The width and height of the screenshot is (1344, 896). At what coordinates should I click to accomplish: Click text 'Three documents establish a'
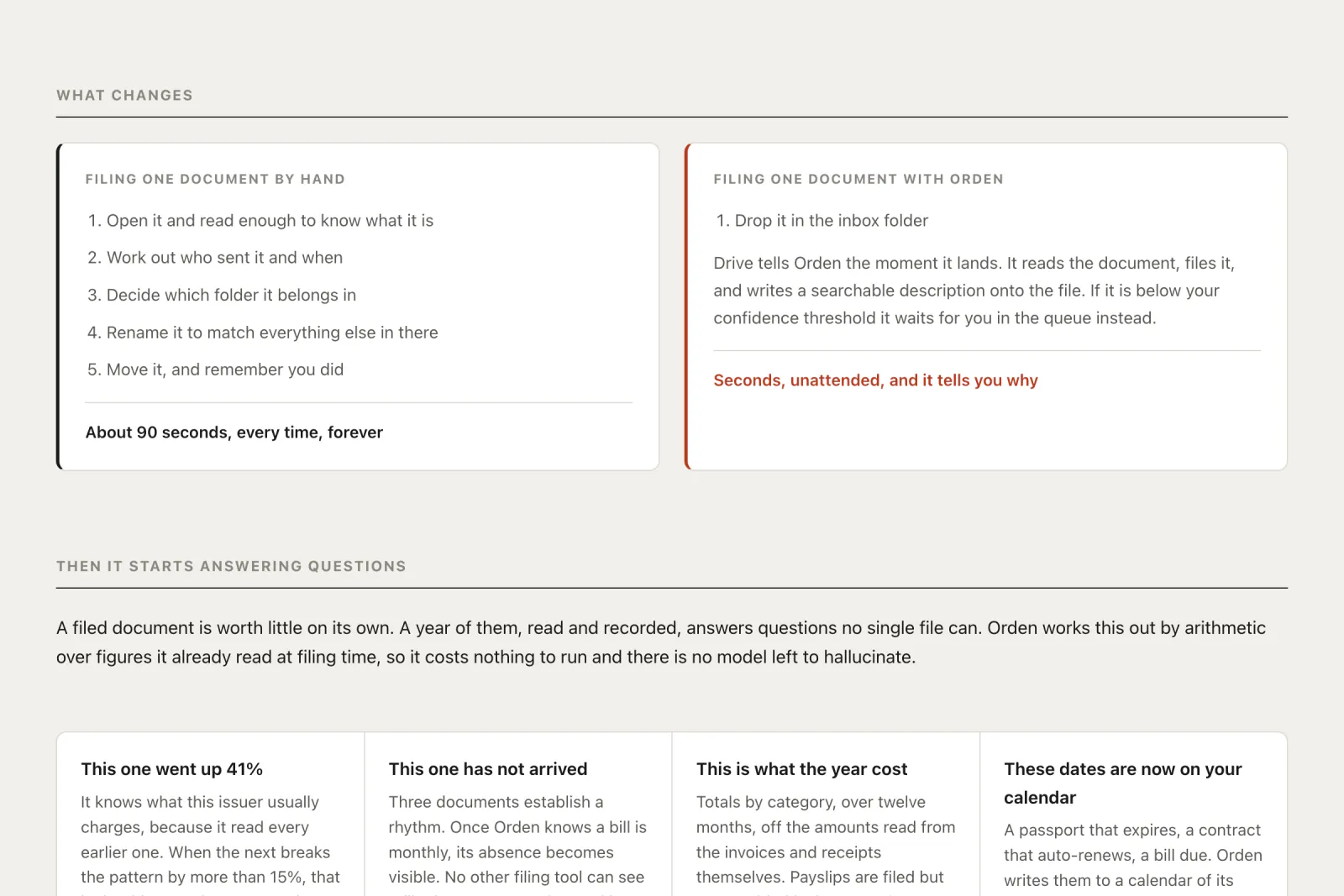pyautogui.click(x=496, y=802)
